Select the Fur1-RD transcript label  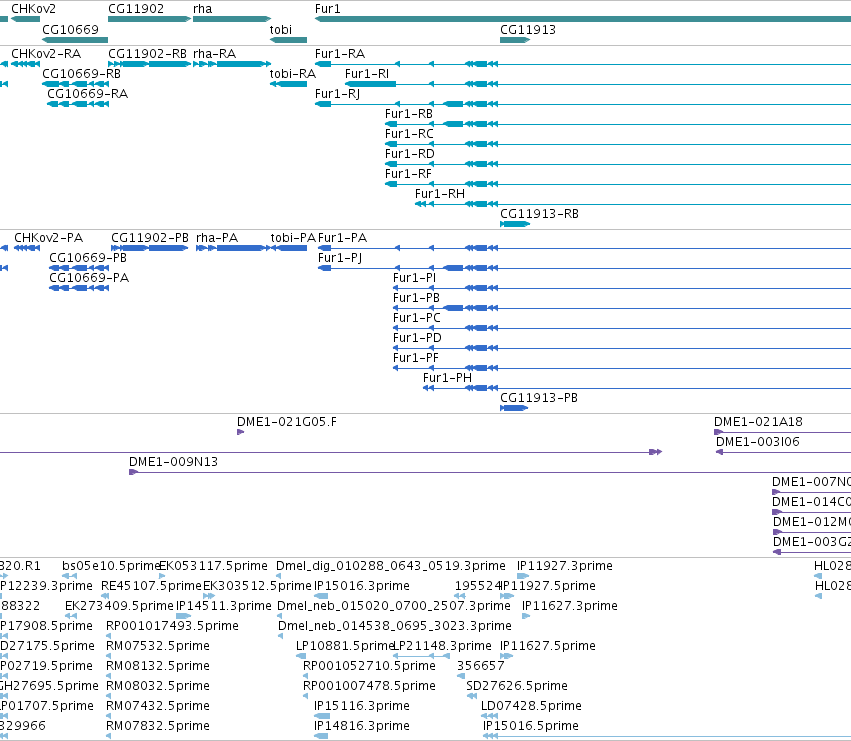click(410, 154)
